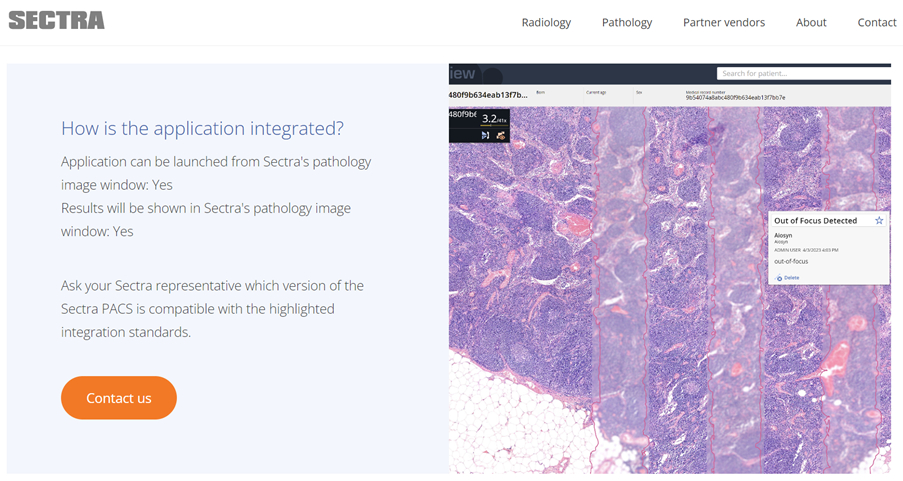
Task: Click the delete icon in annotation popup
Action: pyautogui.click(x=778, y=278)
